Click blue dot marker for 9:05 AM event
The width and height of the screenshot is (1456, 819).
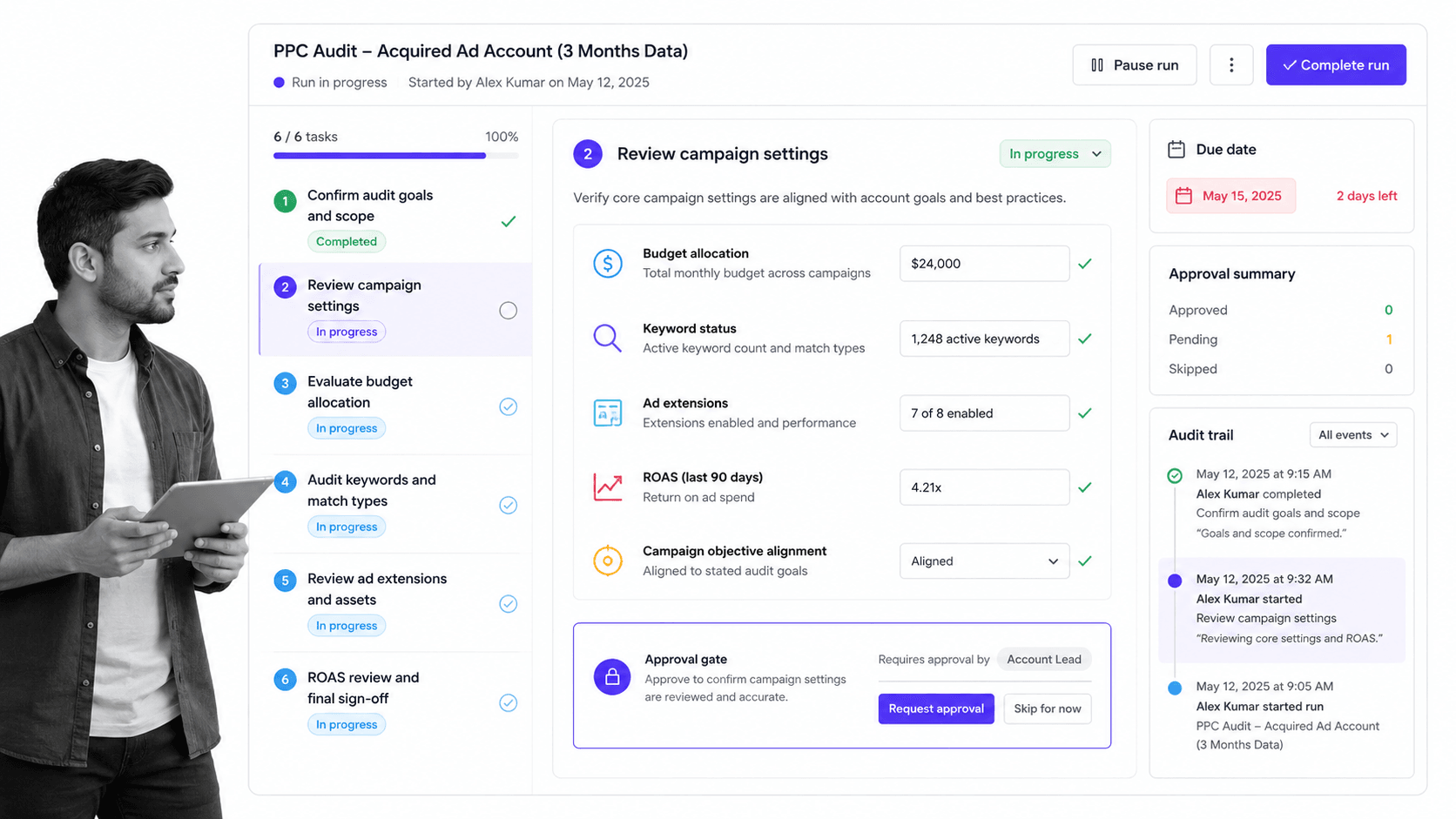tap(1175, 688)
